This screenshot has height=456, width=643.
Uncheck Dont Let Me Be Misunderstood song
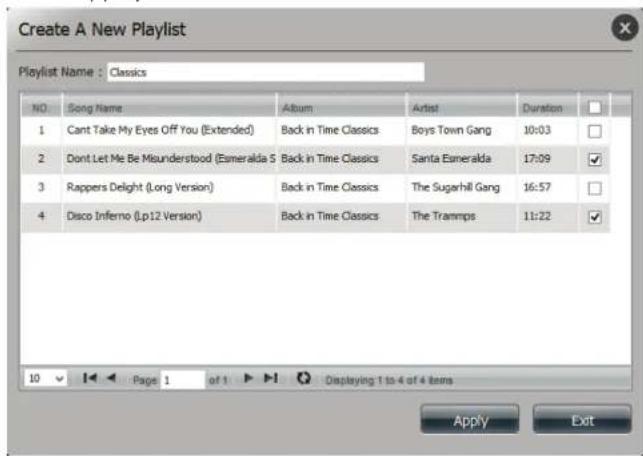point(595,160)
